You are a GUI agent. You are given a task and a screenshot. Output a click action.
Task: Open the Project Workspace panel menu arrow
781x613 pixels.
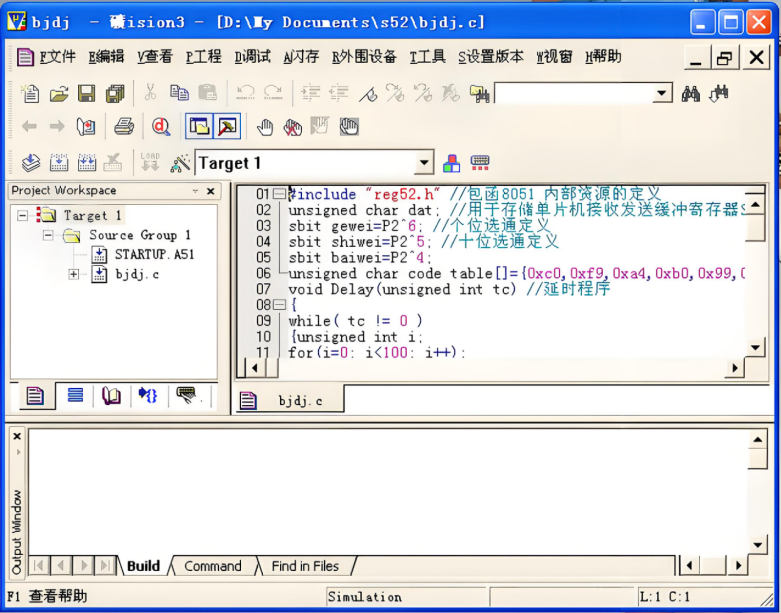(195, 191)
